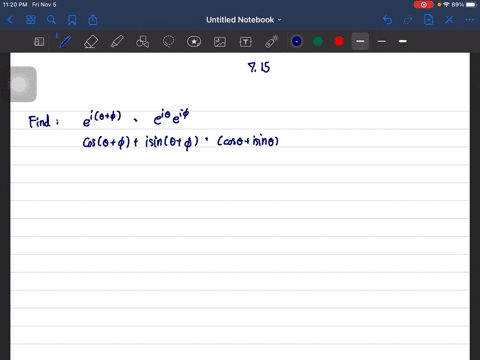480x360 pixels.
Task: Activate the laser pointer tool
Action: click(x=272, y=42)
